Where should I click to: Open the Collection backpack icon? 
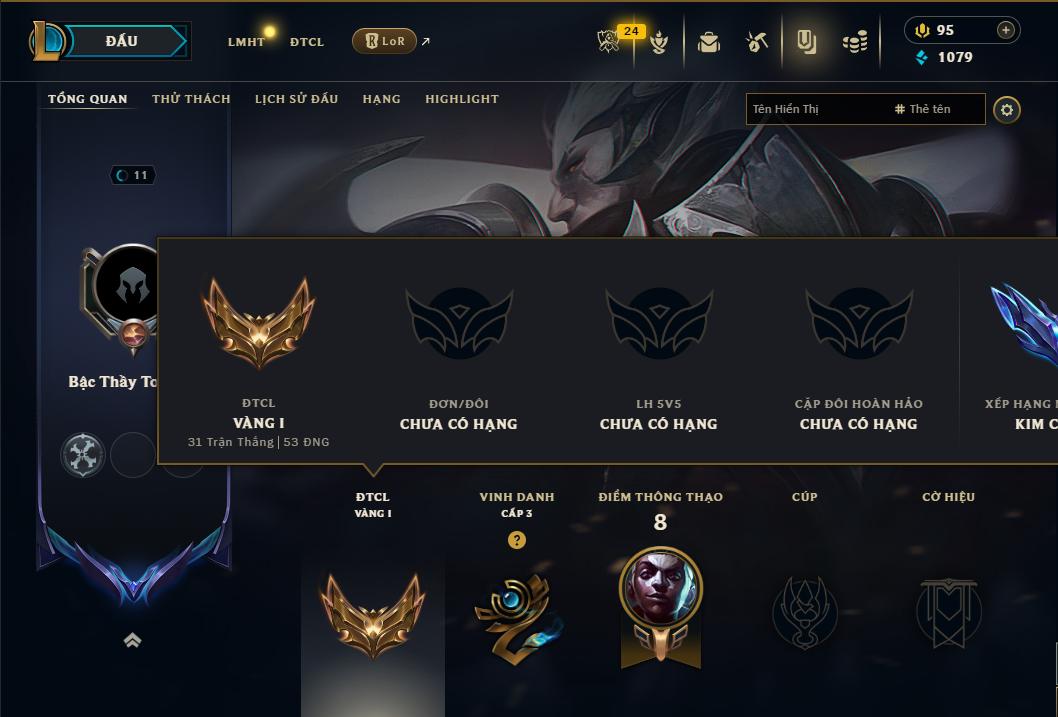coord(708,42)
